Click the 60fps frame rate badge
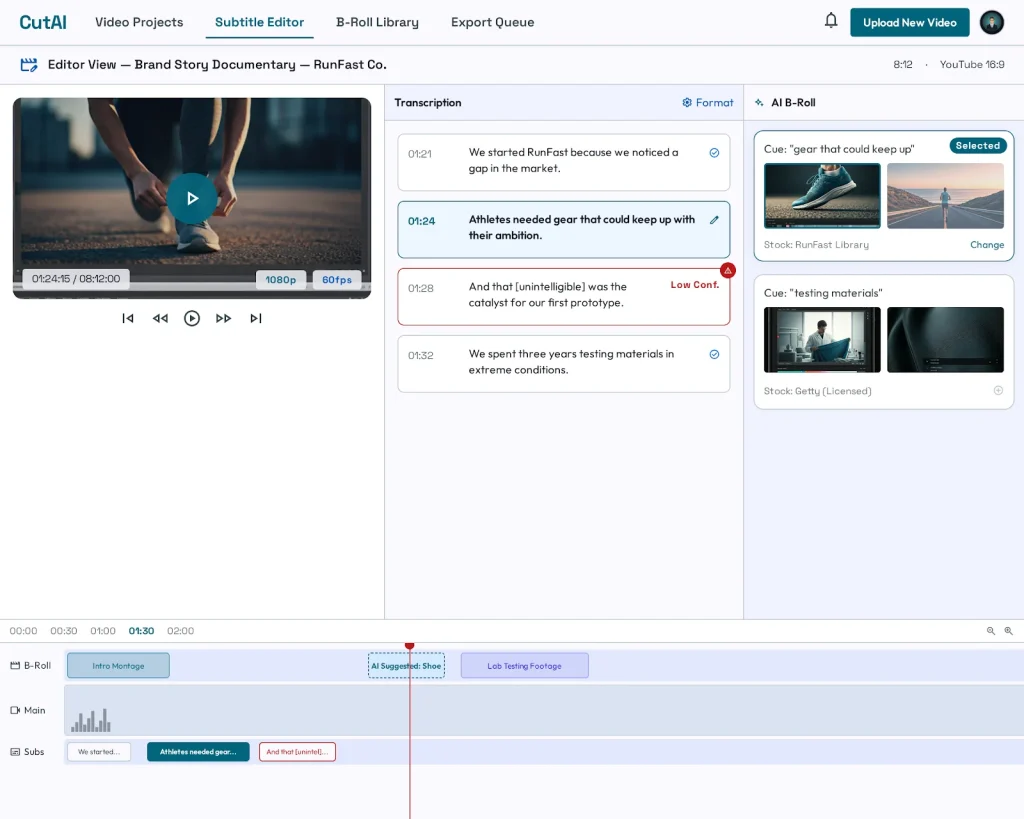1024x819 pixels. 337,280
